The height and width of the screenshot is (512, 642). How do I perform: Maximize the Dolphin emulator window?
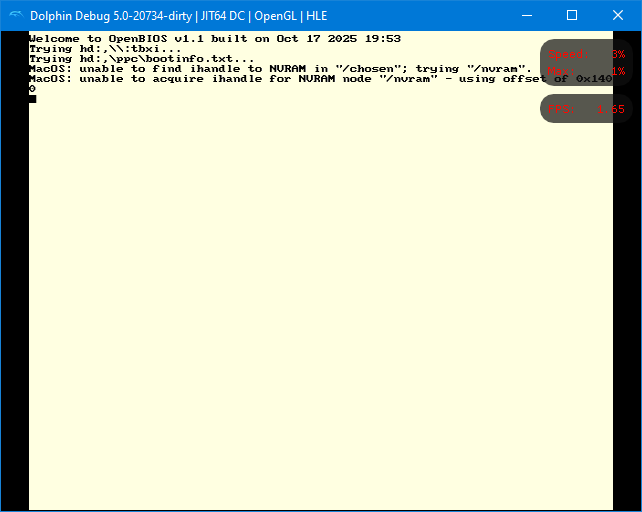(572, 15)
